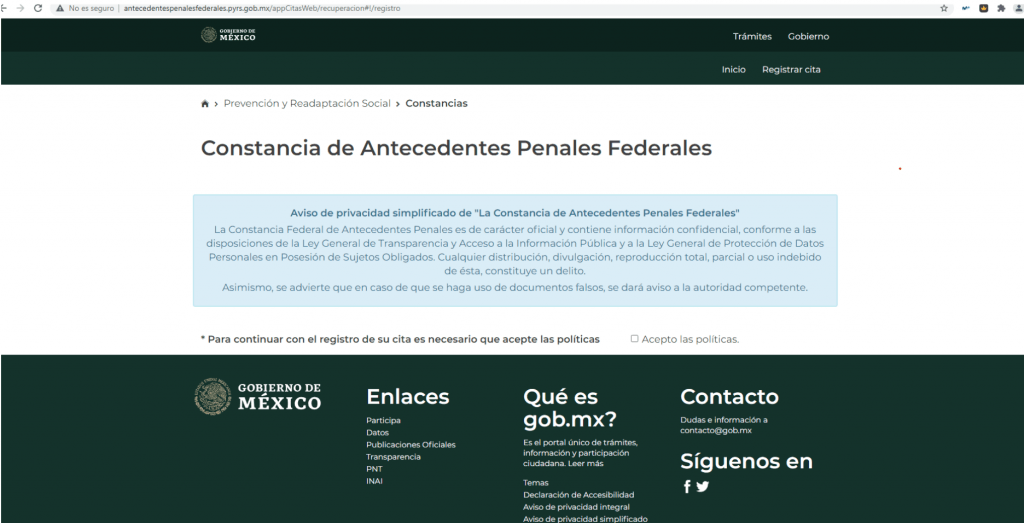1024x523 pixels.
Task: Open the Datos footer link
Action: pos(377,432)
